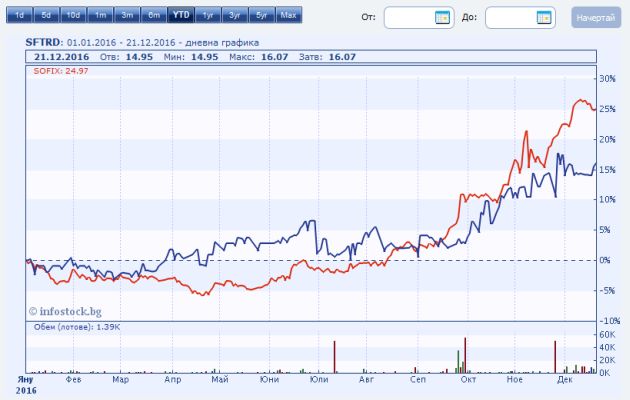Click the tallest October volume bar
The width and height of the screenshot is (630, 400).
coord(465,355)
